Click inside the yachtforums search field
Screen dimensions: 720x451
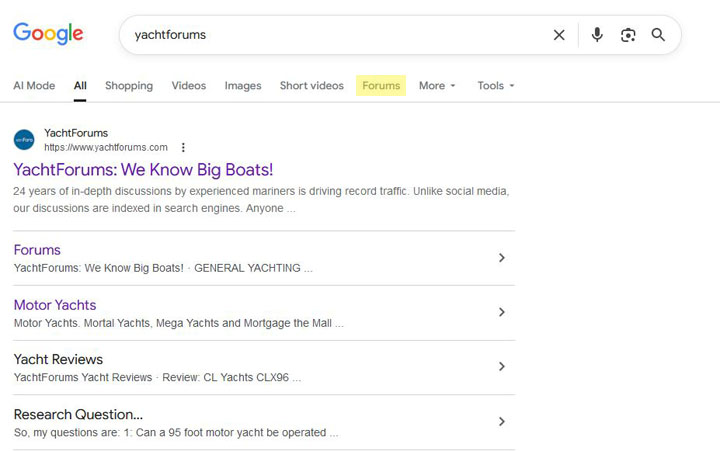pos(330,35)
